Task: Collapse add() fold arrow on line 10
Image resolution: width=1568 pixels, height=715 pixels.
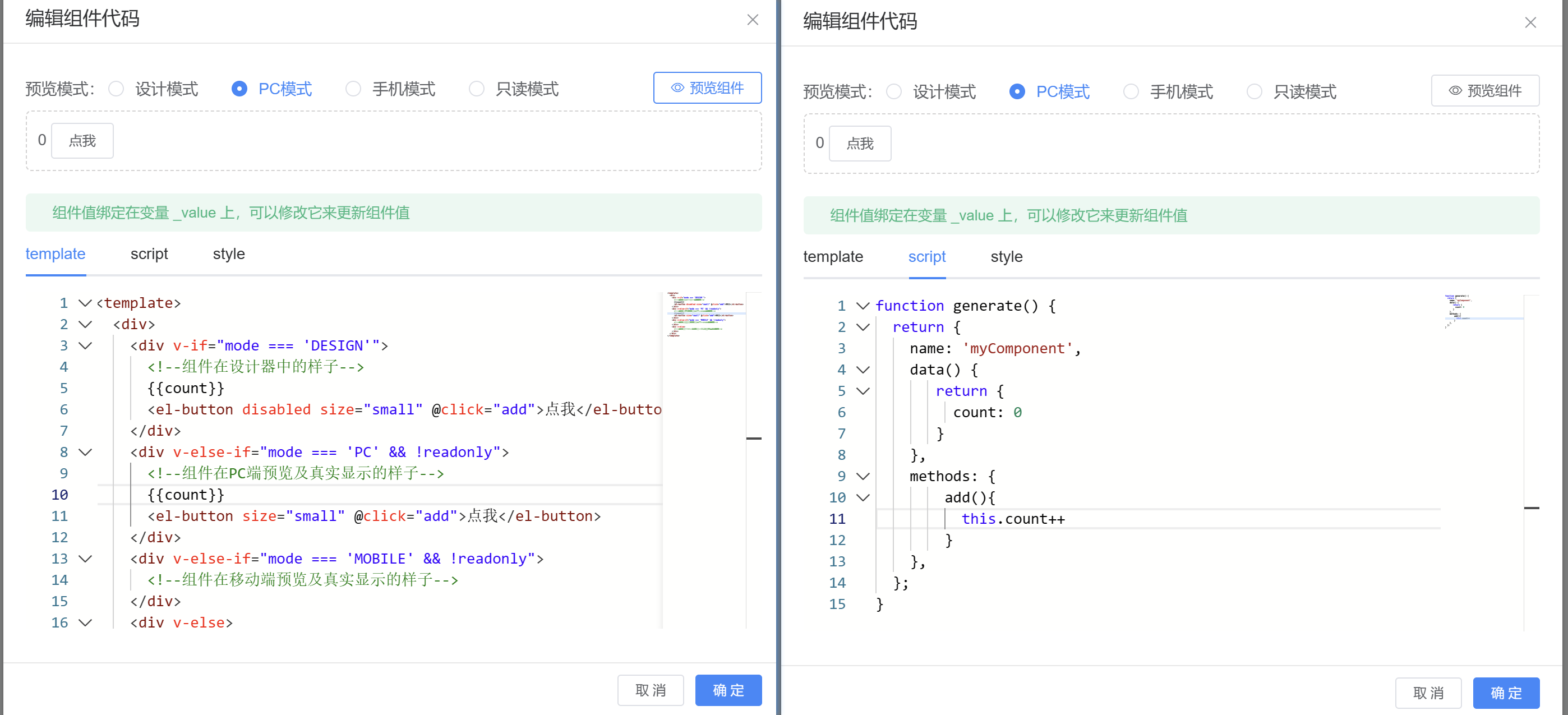Action: [x=863, y=498]
